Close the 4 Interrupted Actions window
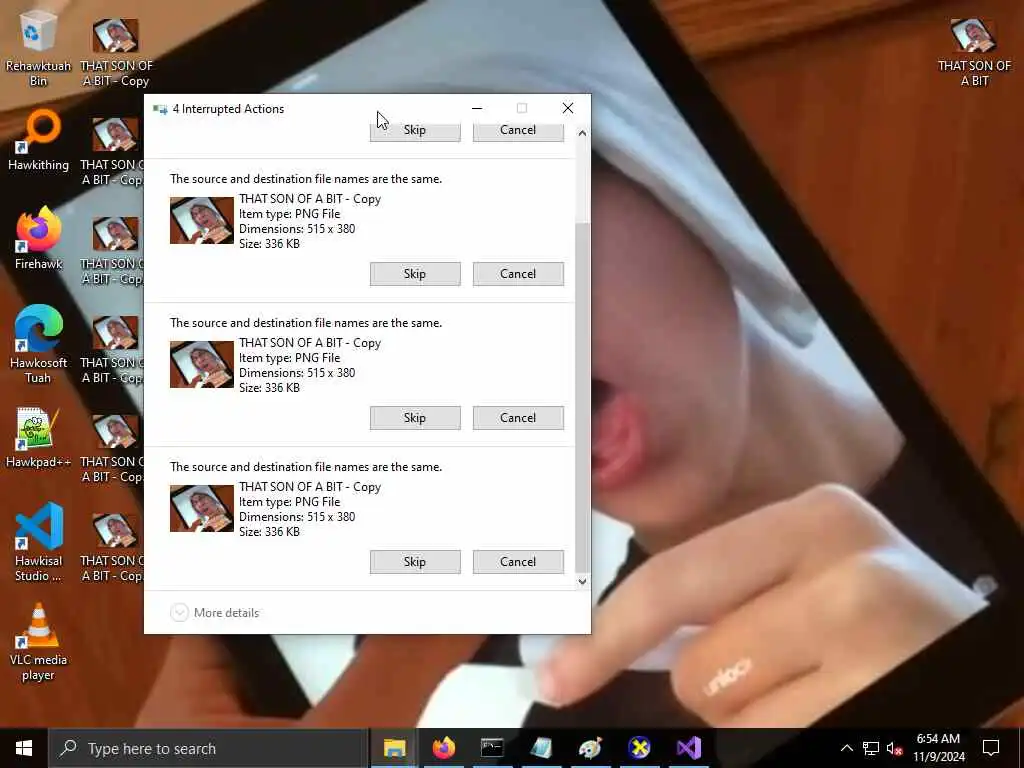The width and height of the screenshot is (1024, 768). (x=568, y=108)
